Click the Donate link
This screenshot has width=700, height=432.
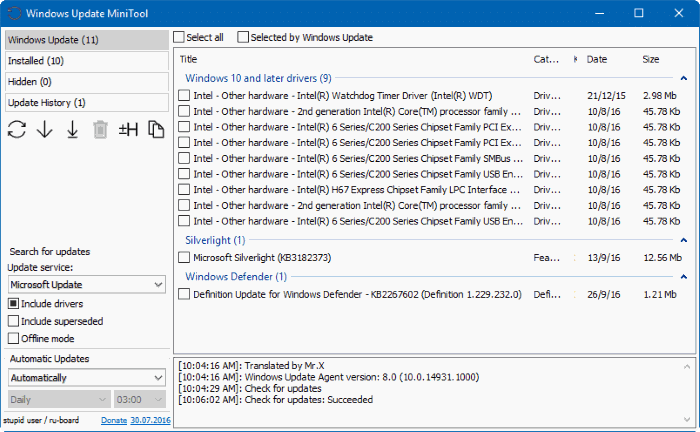pos(114,420)
